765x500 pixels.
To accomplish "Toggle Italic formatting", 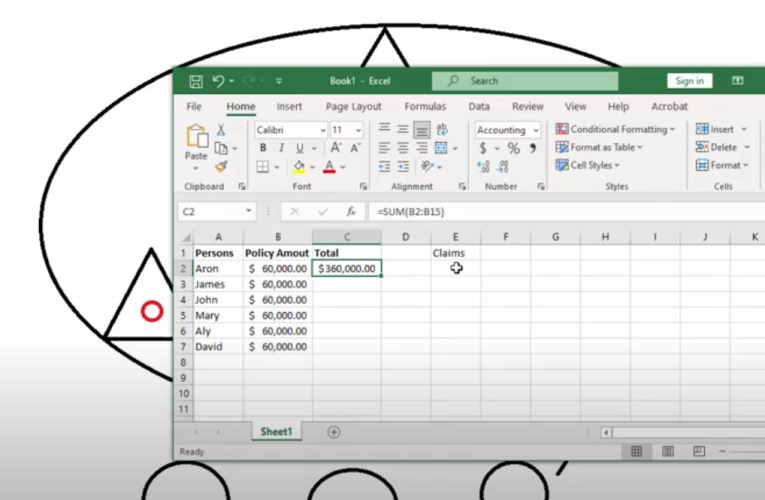I will pos(281,148).
